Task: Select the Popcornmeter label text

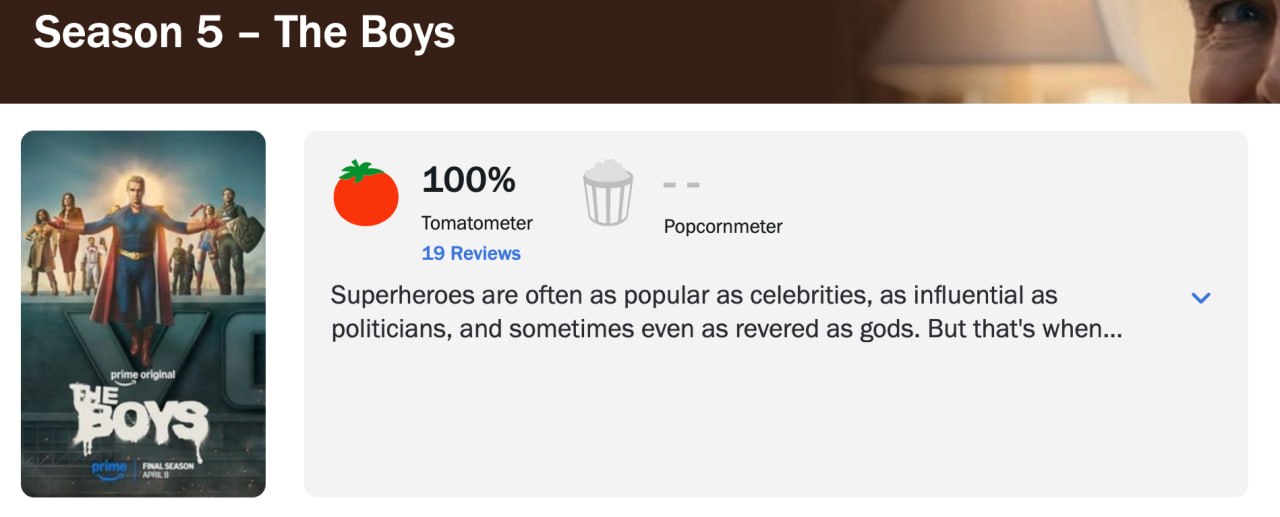Action: click(x=723, y=227)
